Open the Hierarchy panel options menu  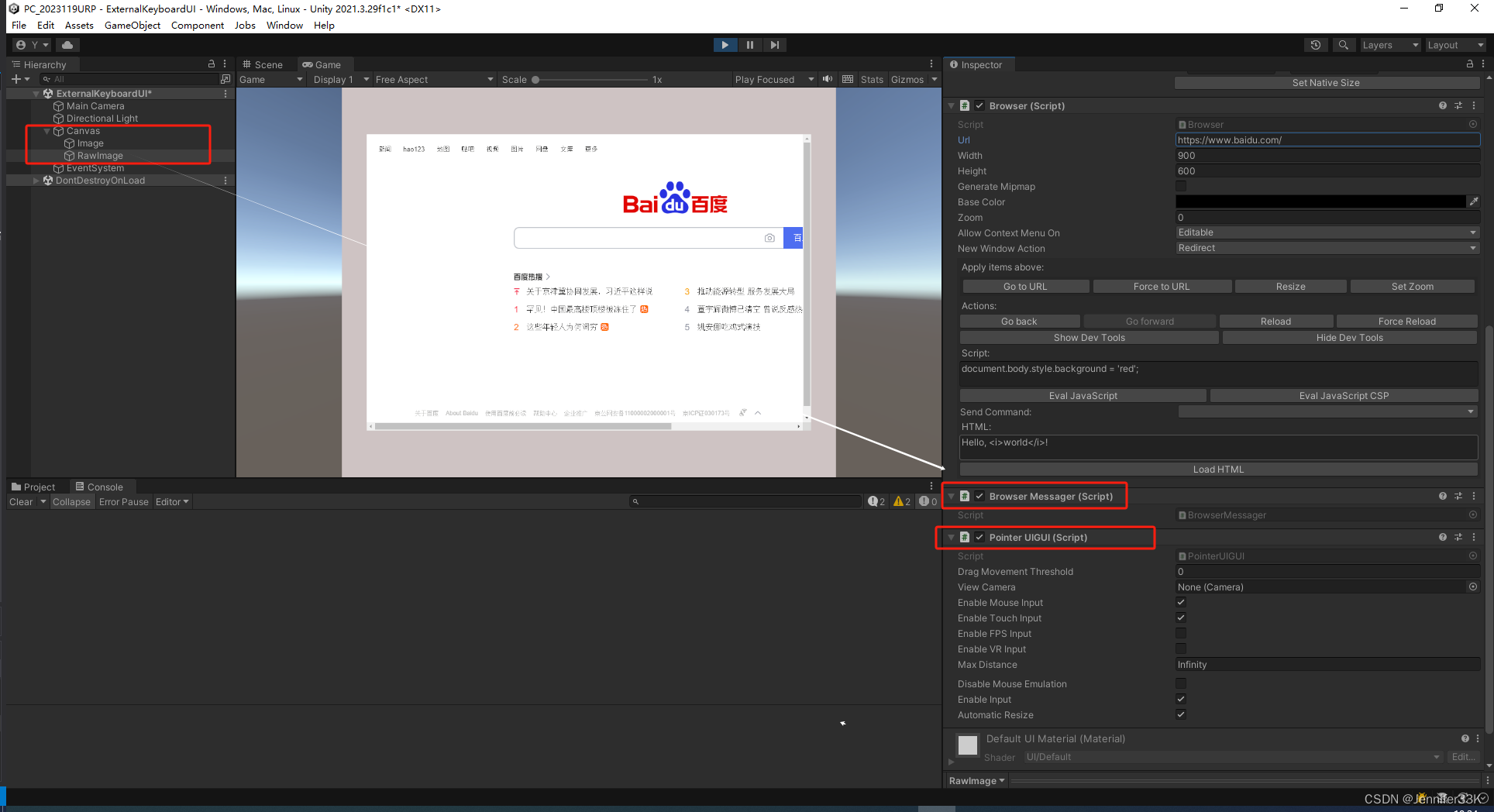pos(225,64)
